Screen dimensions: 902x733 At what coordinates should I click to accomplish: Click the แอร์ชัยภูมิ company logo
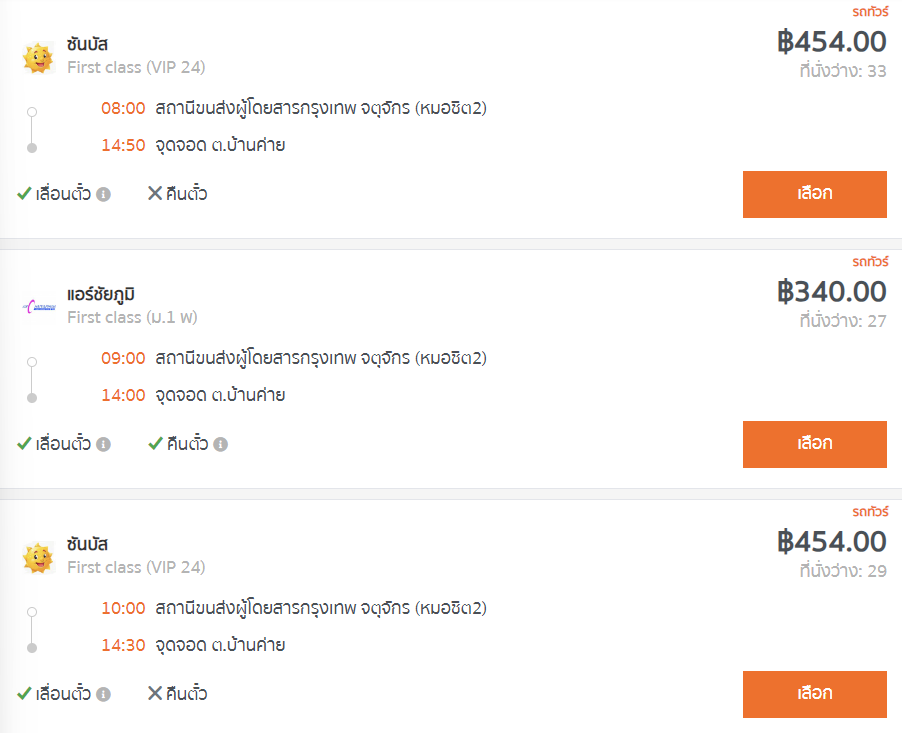click(39, 307)
